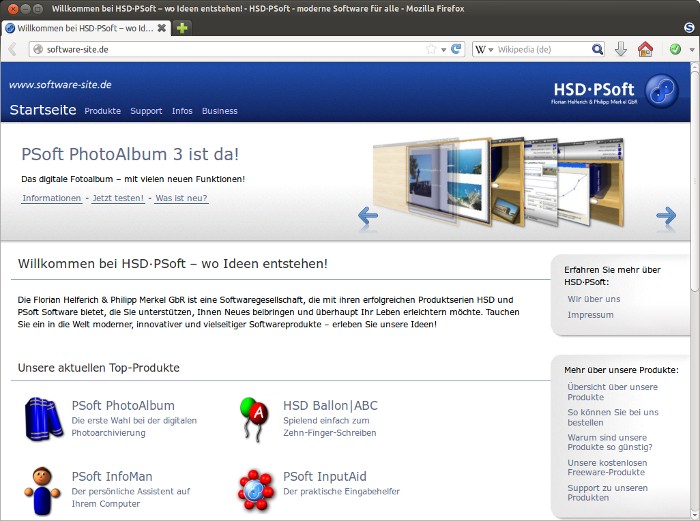Open the downloads arrow icon
The image size is (700, 521).
point(621,49)
